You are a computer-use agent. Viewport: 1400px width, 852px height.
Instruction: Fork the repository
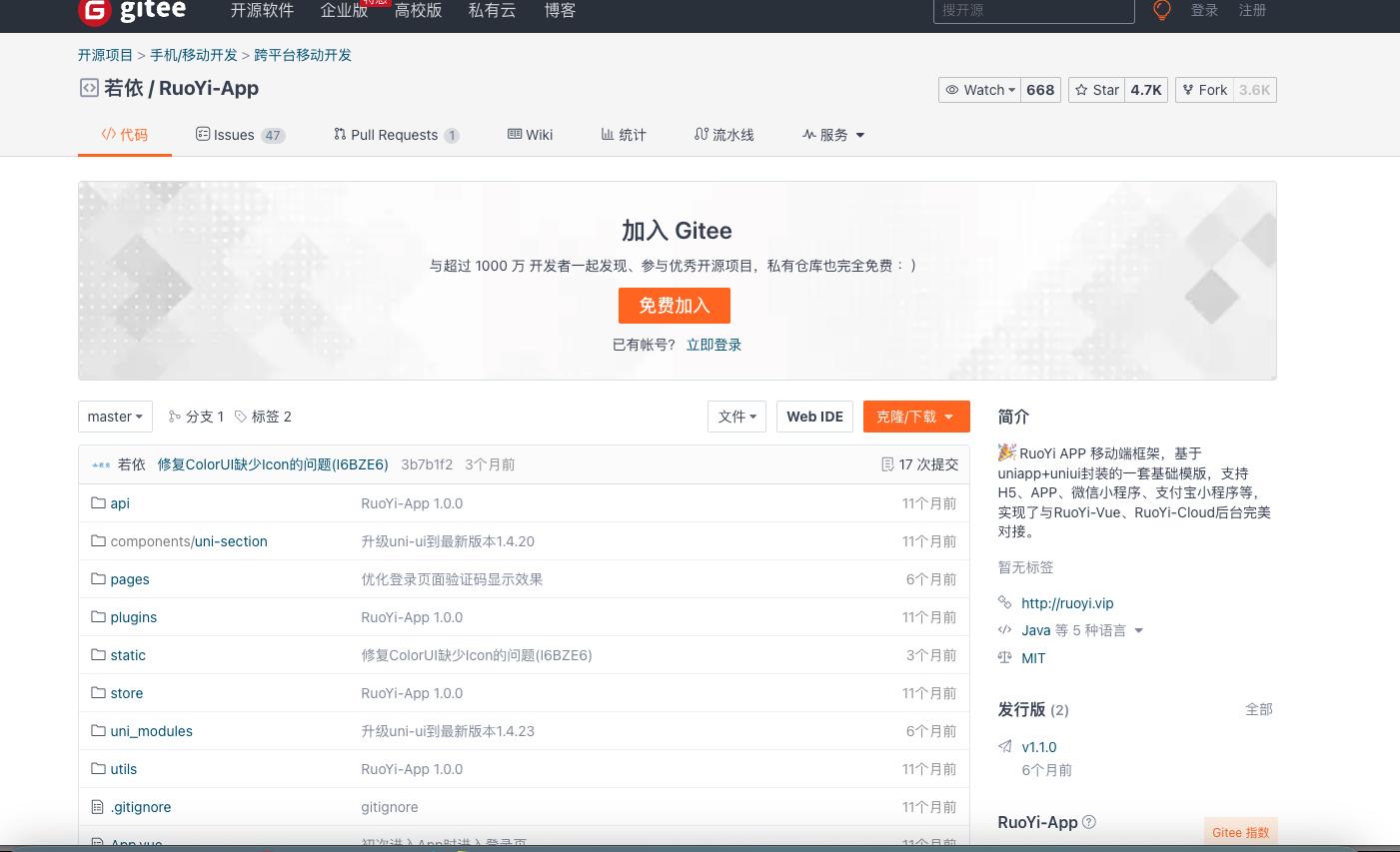point(1205,90)
